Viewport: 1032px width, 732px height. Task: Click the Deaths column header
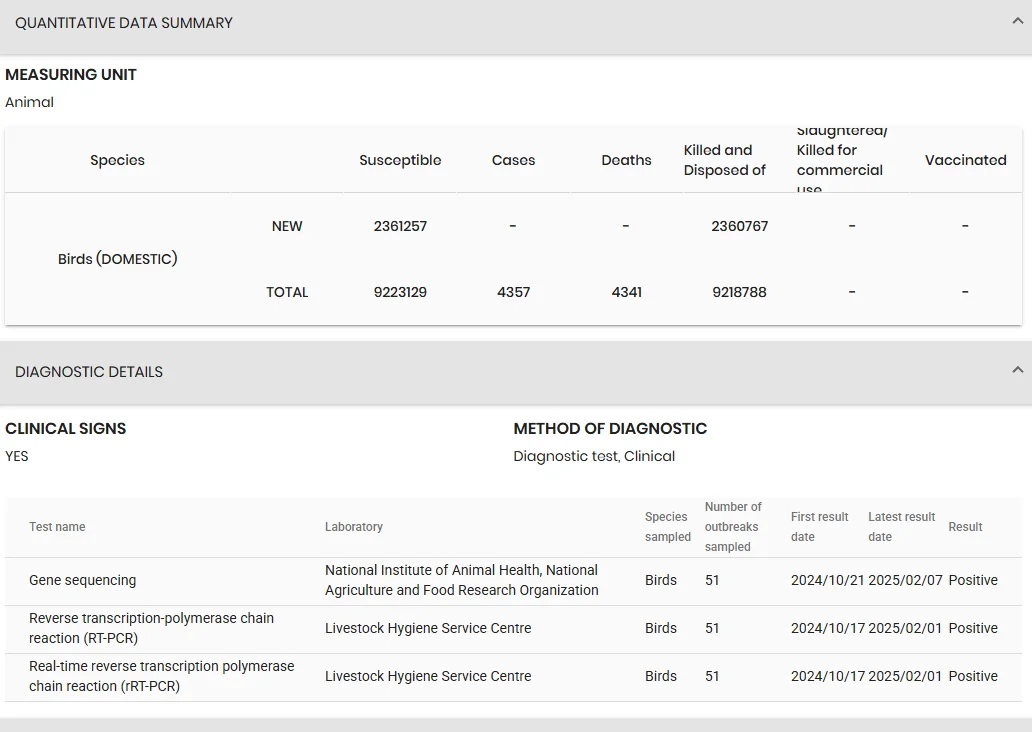627,160
